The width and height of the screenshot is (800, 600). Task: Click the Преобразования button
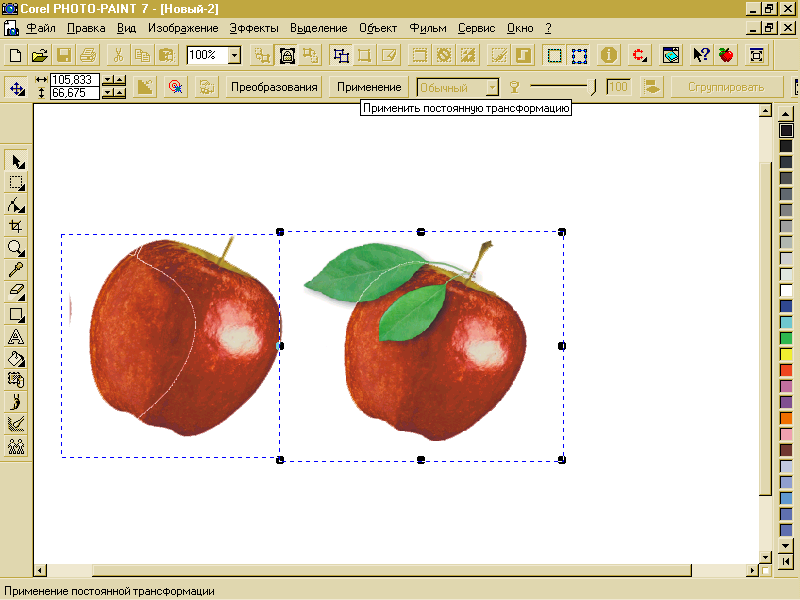point(274,87)
